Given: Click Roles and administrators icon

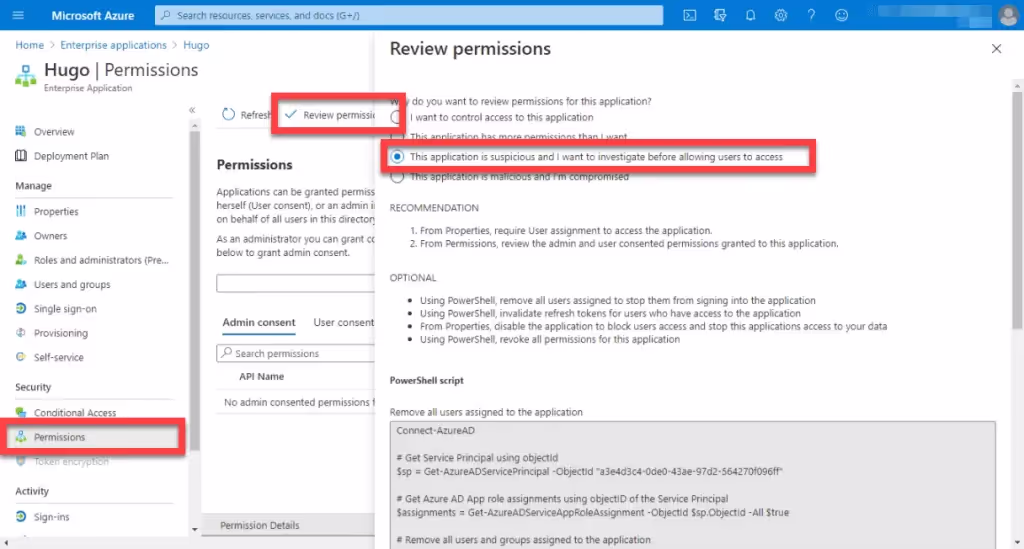Looking at the screenshot, I should [x=21, y=259].
